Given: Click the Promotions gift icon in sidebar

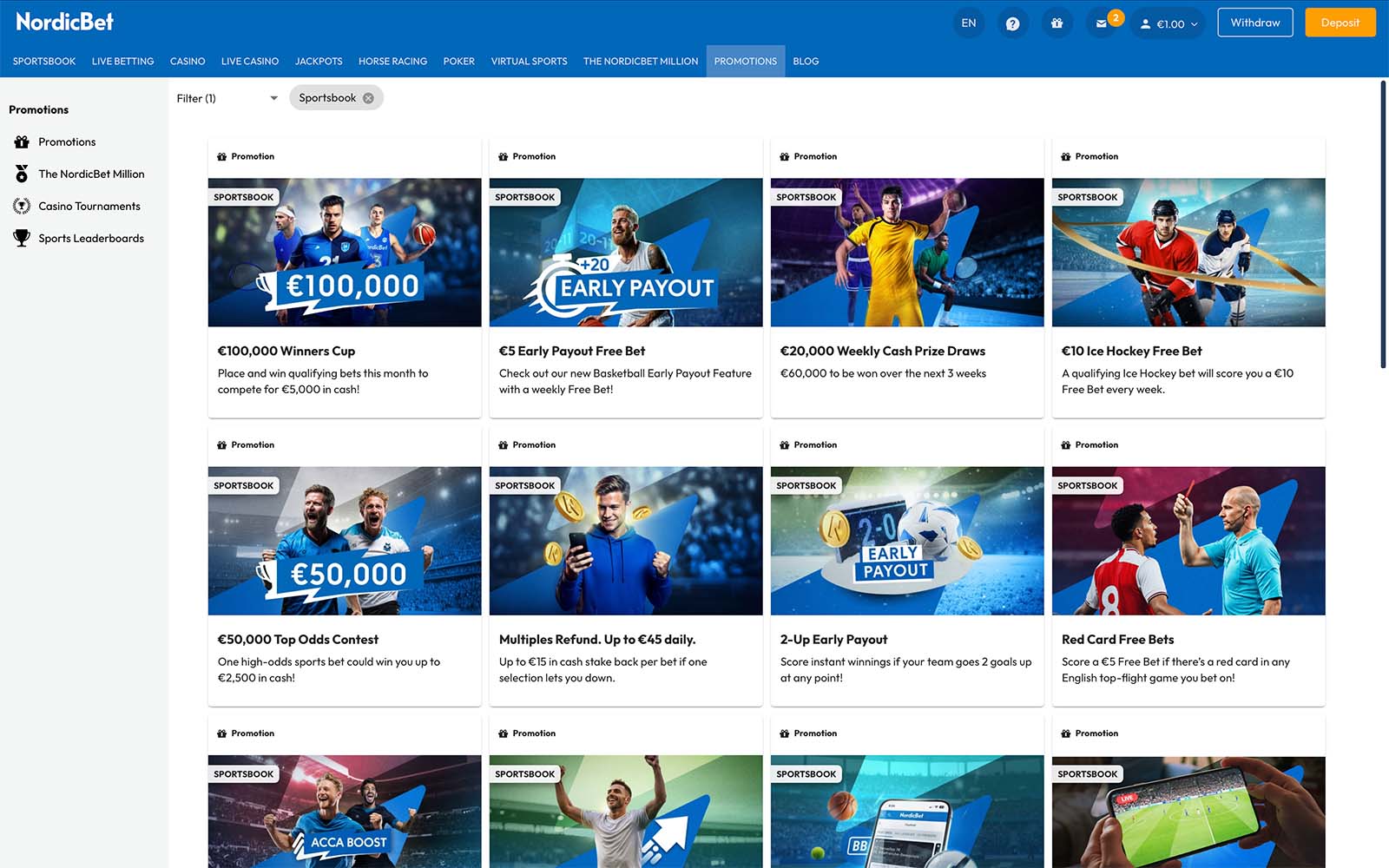Looking at the screenshot, I should [22, 142].
